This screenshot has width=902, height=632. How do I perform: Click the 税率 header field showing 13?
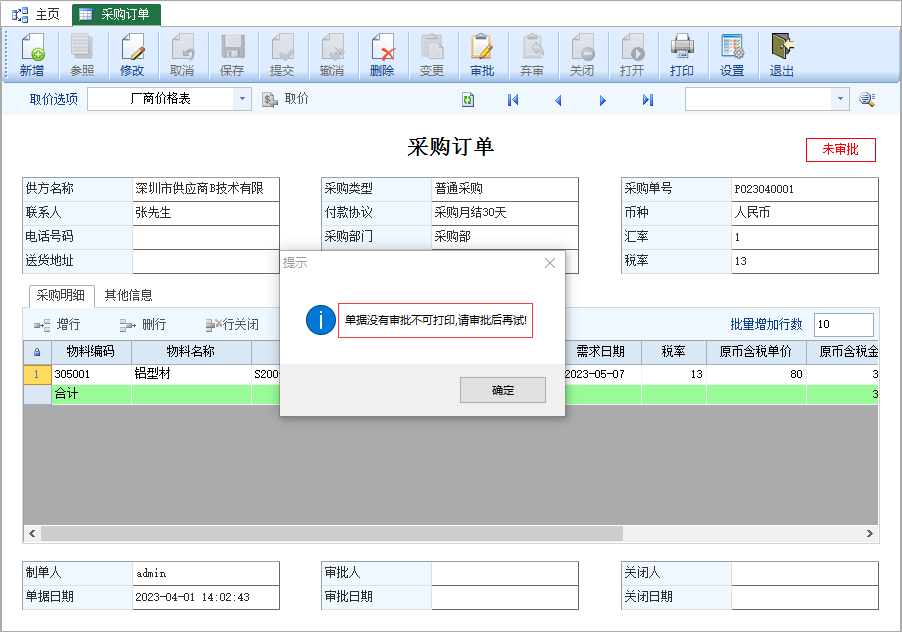[805, 261]
